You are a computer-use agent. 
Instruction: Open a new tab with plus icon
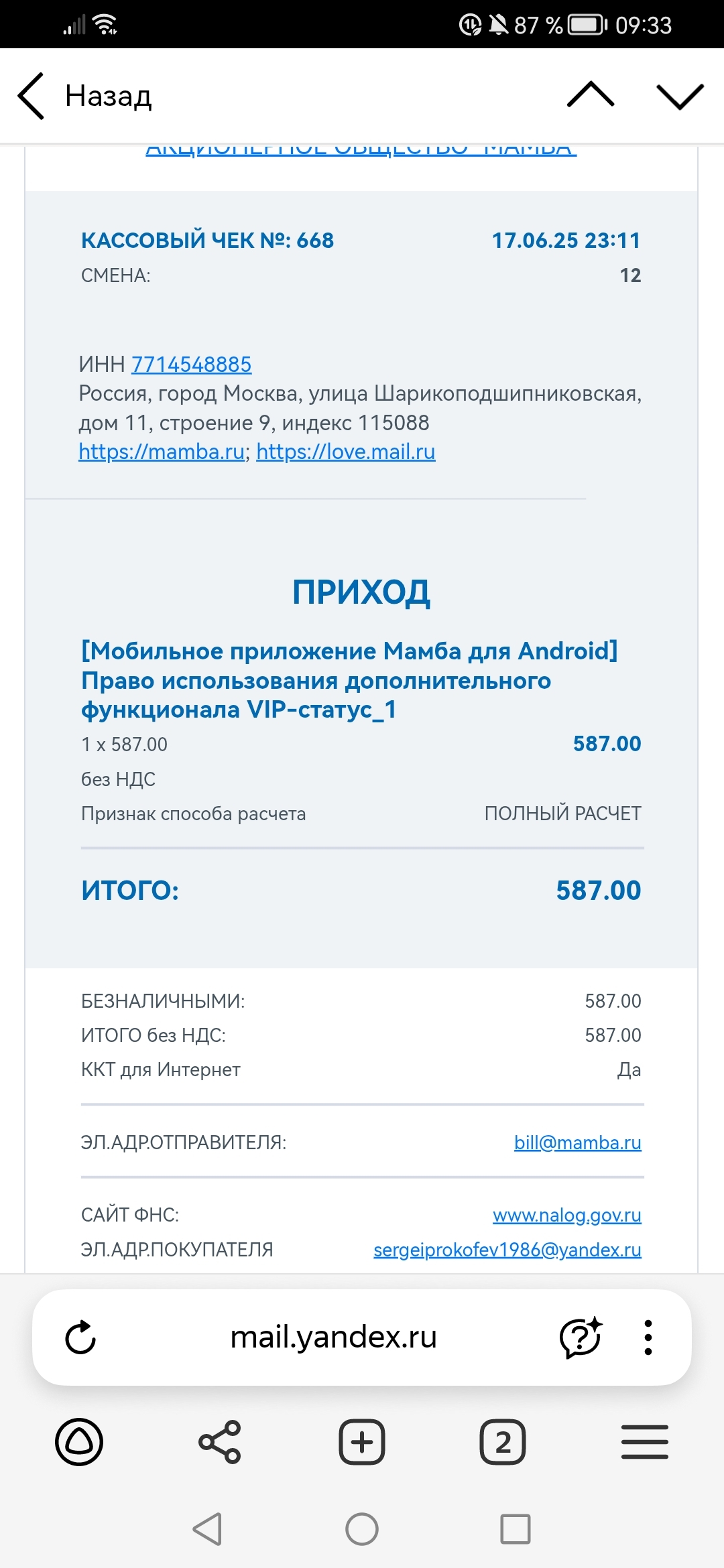362,1442
